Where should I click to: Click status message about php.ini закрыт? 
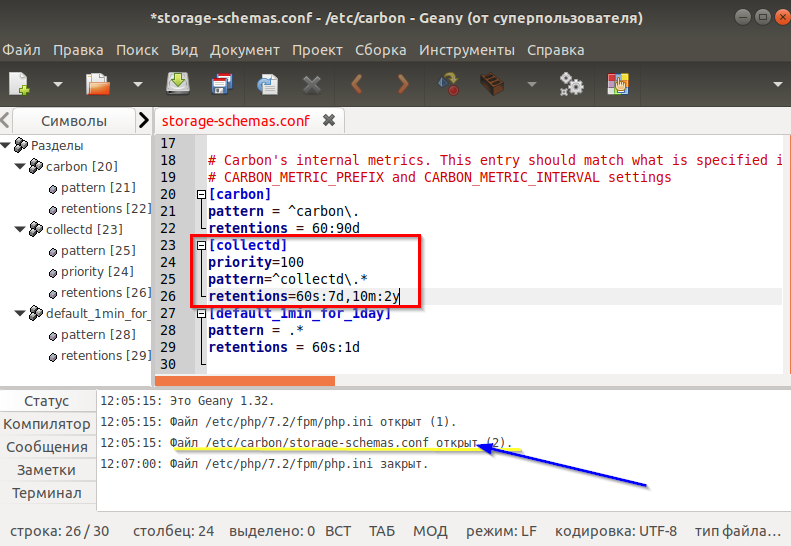(264, 464)
